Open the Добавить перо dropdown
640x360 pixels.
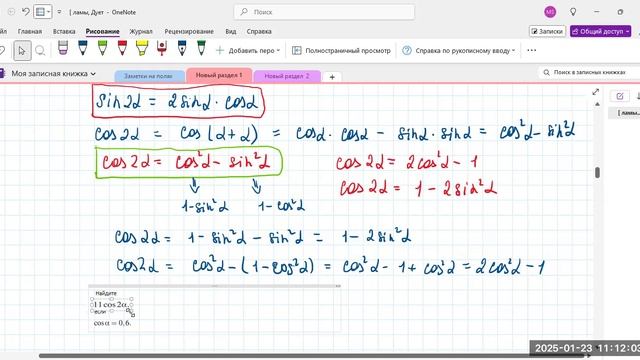pos(248,51)
